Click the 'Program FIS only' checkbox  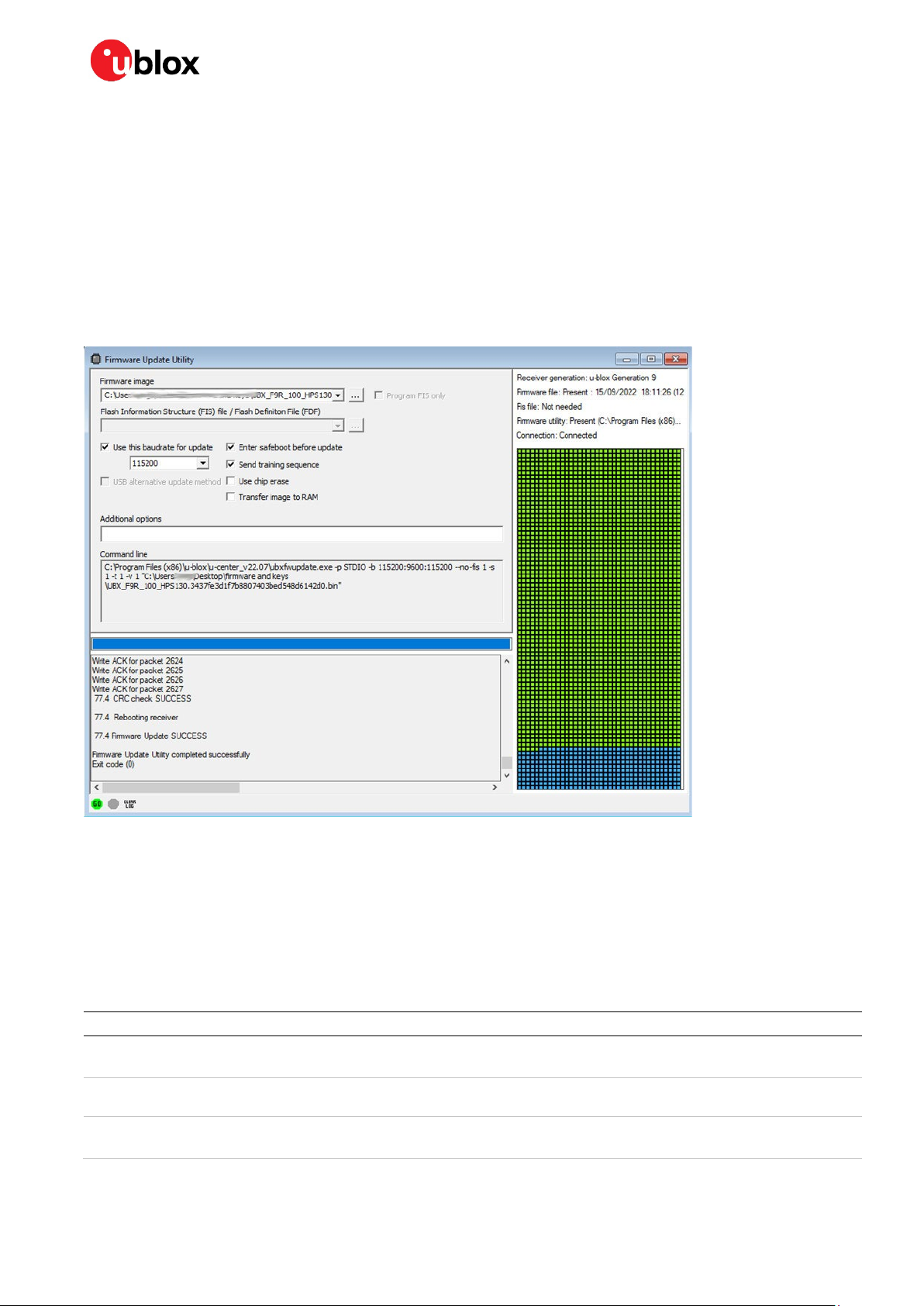coord(378,395)
